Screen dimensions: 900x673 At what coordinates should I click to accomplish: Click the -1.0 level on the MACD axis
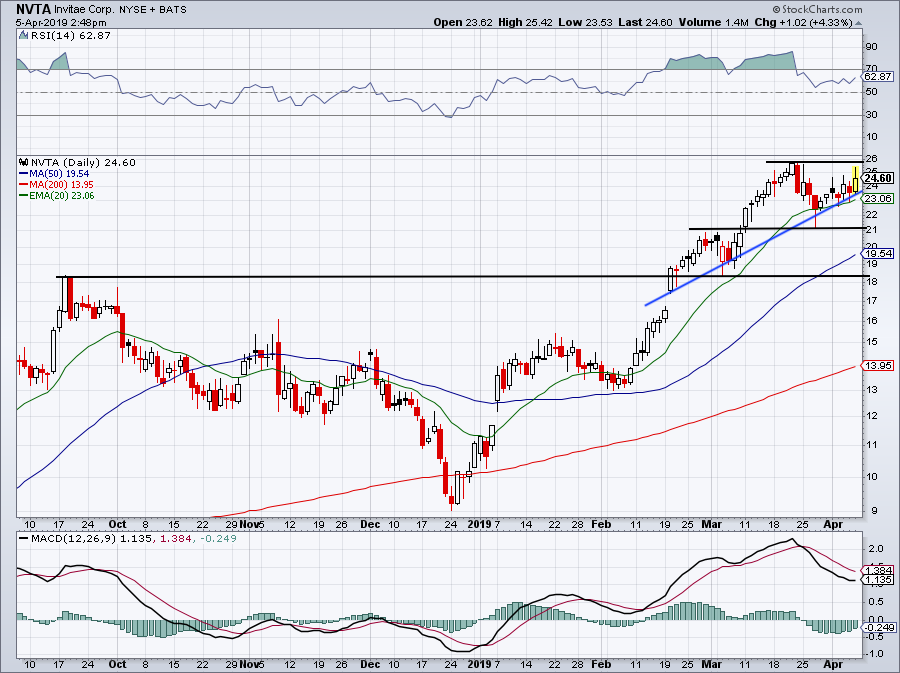coord(875,653)
